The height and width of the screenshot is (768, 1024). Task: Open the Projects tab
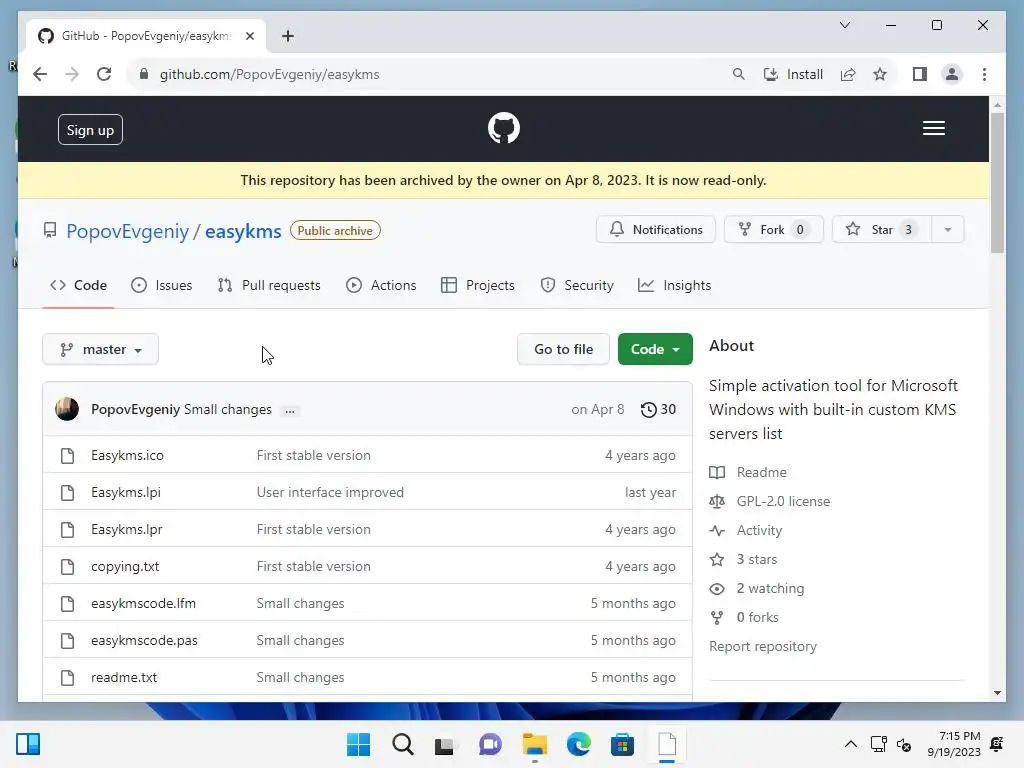(478, 285)
